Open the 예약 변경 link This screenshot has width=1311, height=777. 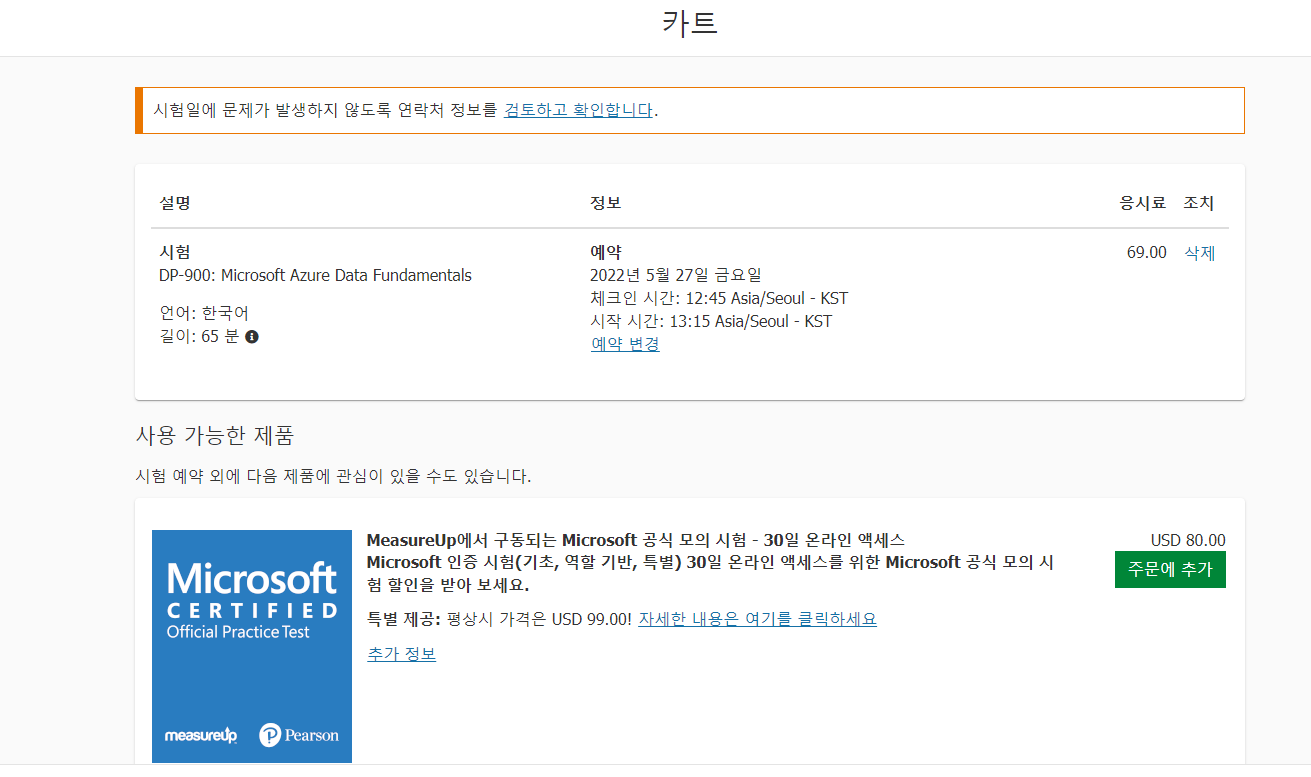[625, 345]
